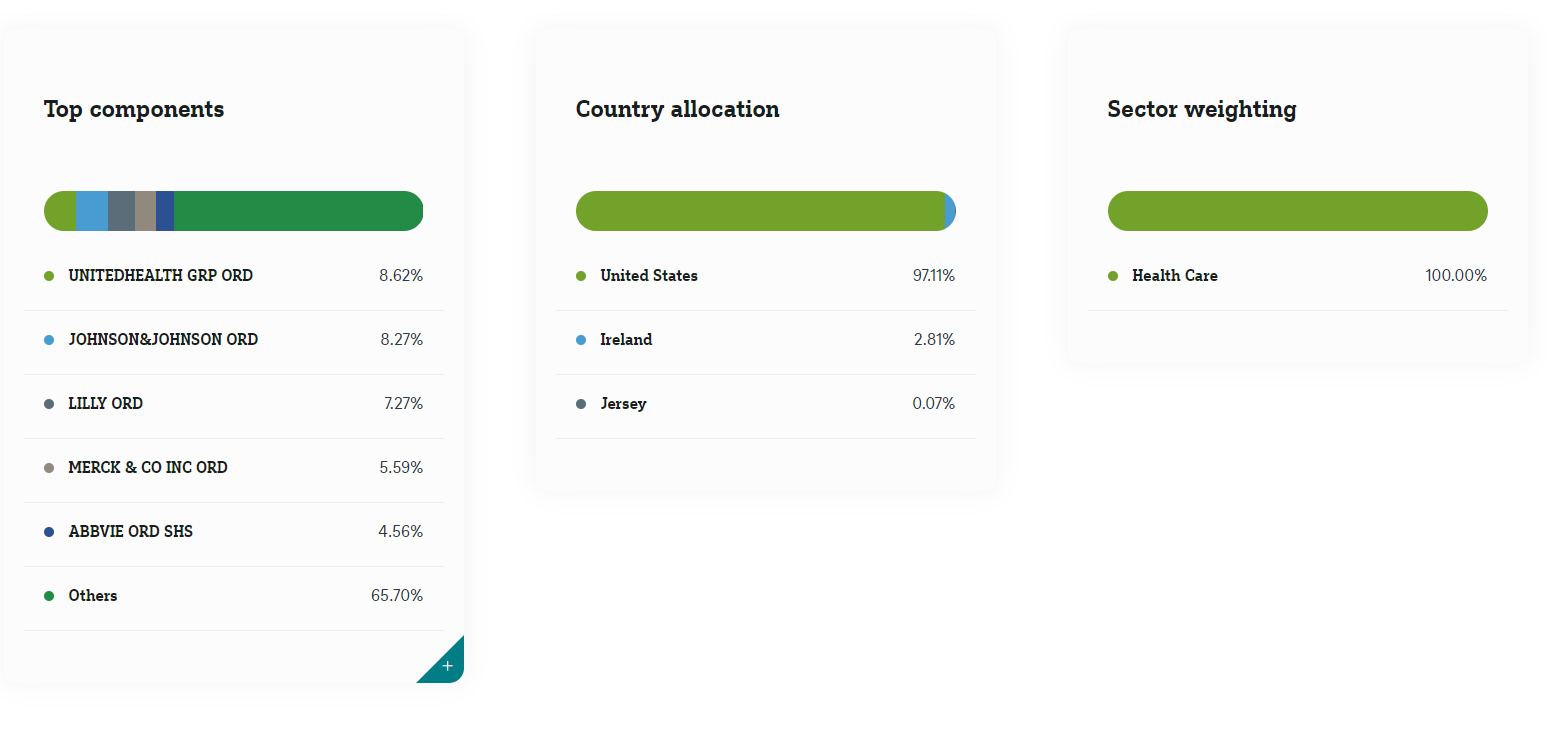Click the Country allocation heading
Viewport: 1548px width, 736px height.
[x=677, y=110]
